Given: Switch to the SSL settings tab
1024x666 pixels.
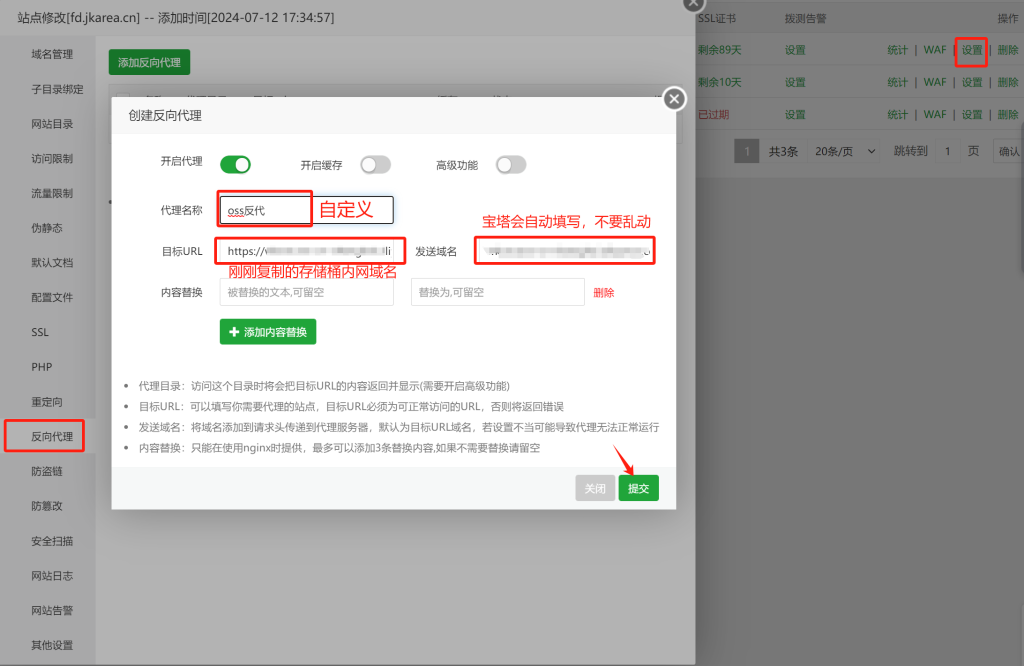Looking at the screenshot, I should (40, 332).
